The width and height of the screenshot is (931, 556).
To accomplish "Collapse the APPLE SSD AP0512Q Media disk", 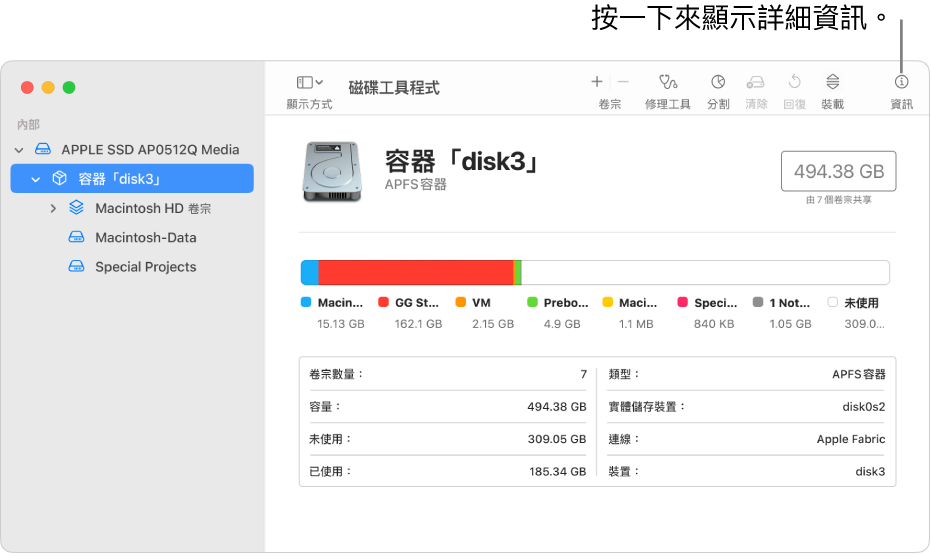I will [x=19, y=150].
